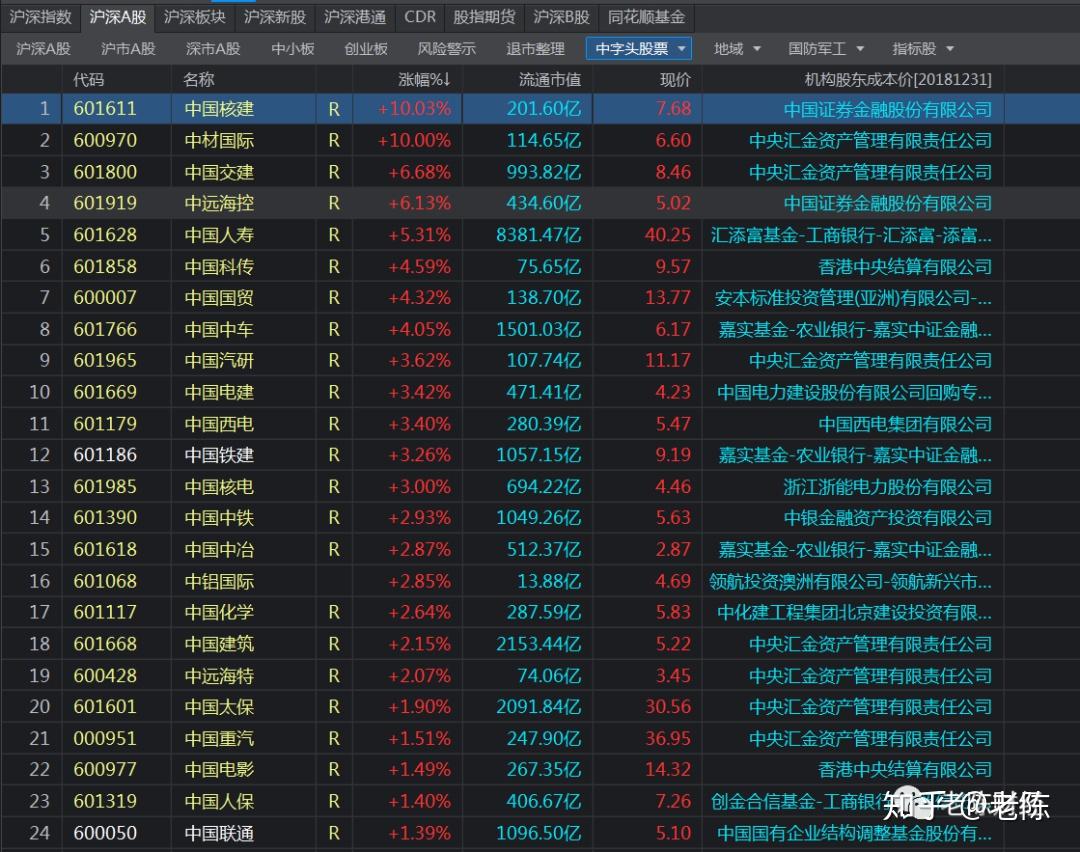Show the 退市整理 stock list
The image size is (1080, 852).
pyautogui.click(x=535, y=49)
